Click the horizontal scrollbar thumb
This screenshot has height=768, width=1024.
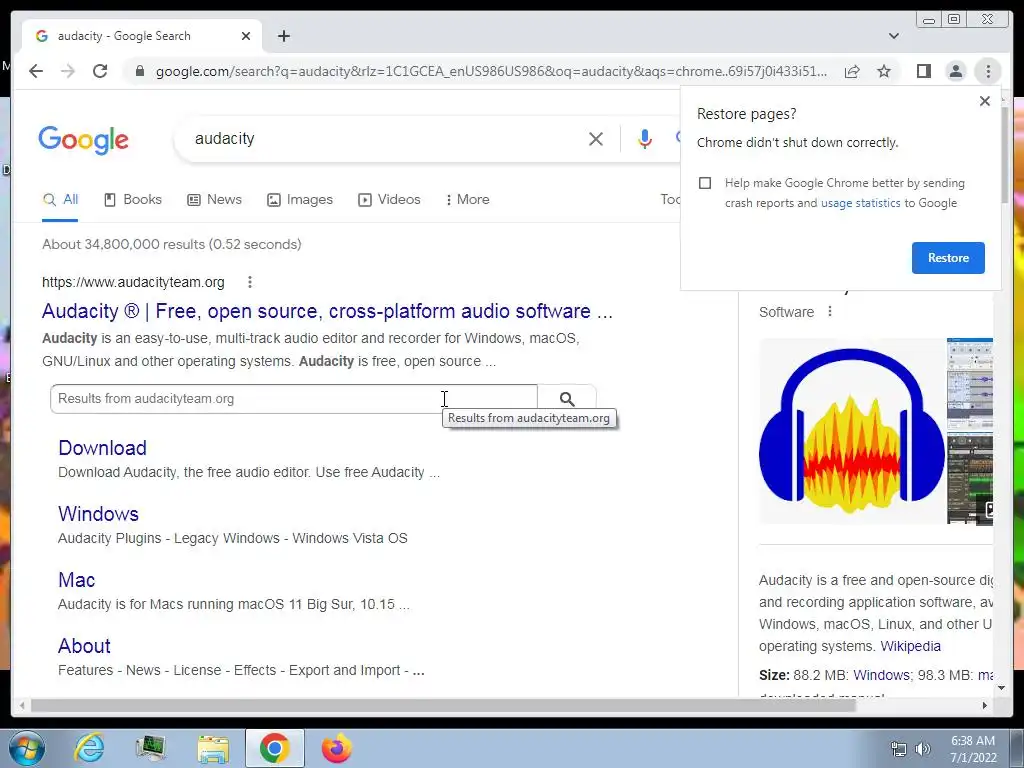pyautogui.click(x=443, y=706)
